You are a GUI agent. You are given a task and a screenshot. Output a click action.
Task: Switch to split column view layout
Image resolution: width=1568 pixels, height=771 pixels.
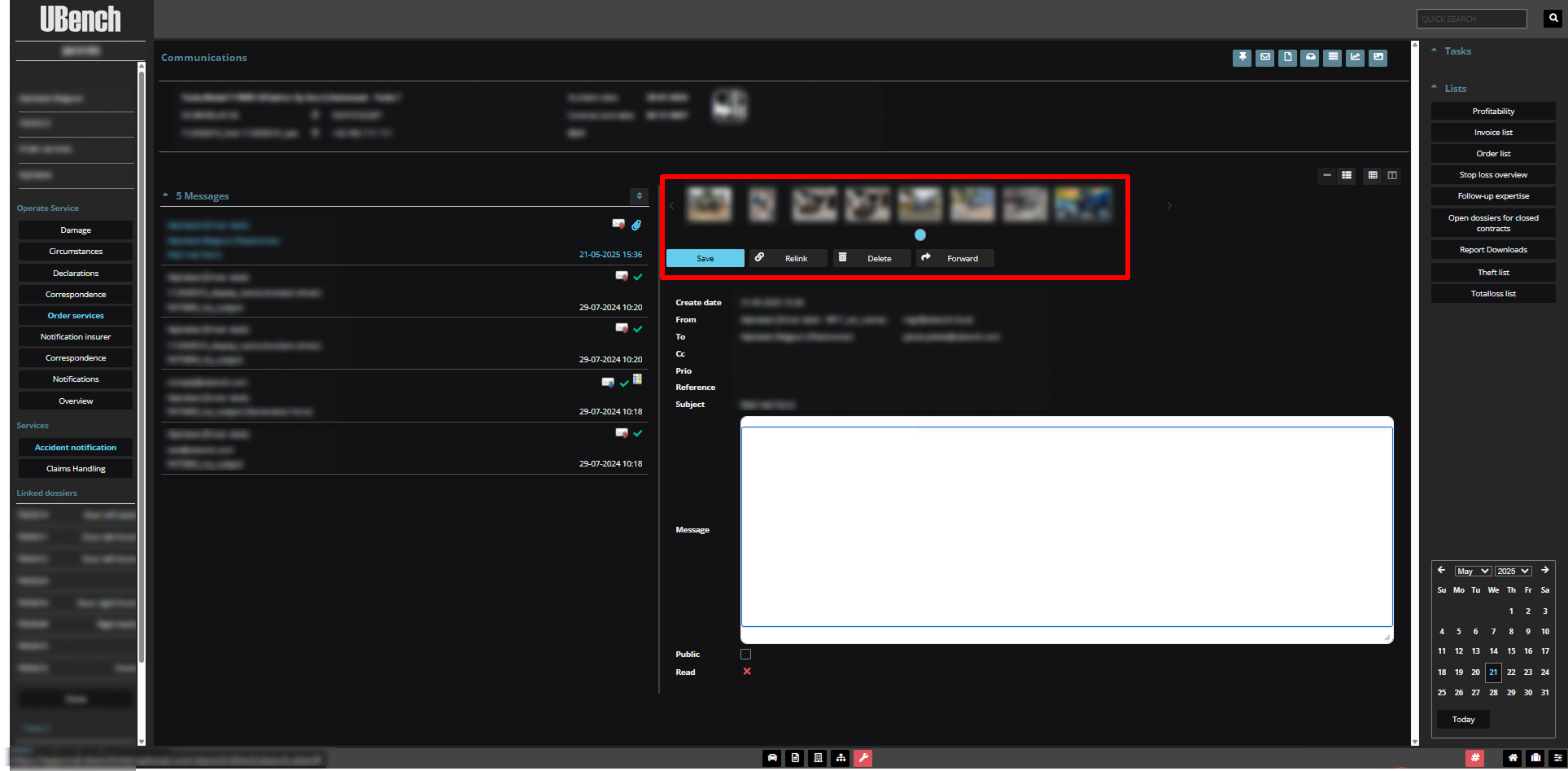[1392, 175]
